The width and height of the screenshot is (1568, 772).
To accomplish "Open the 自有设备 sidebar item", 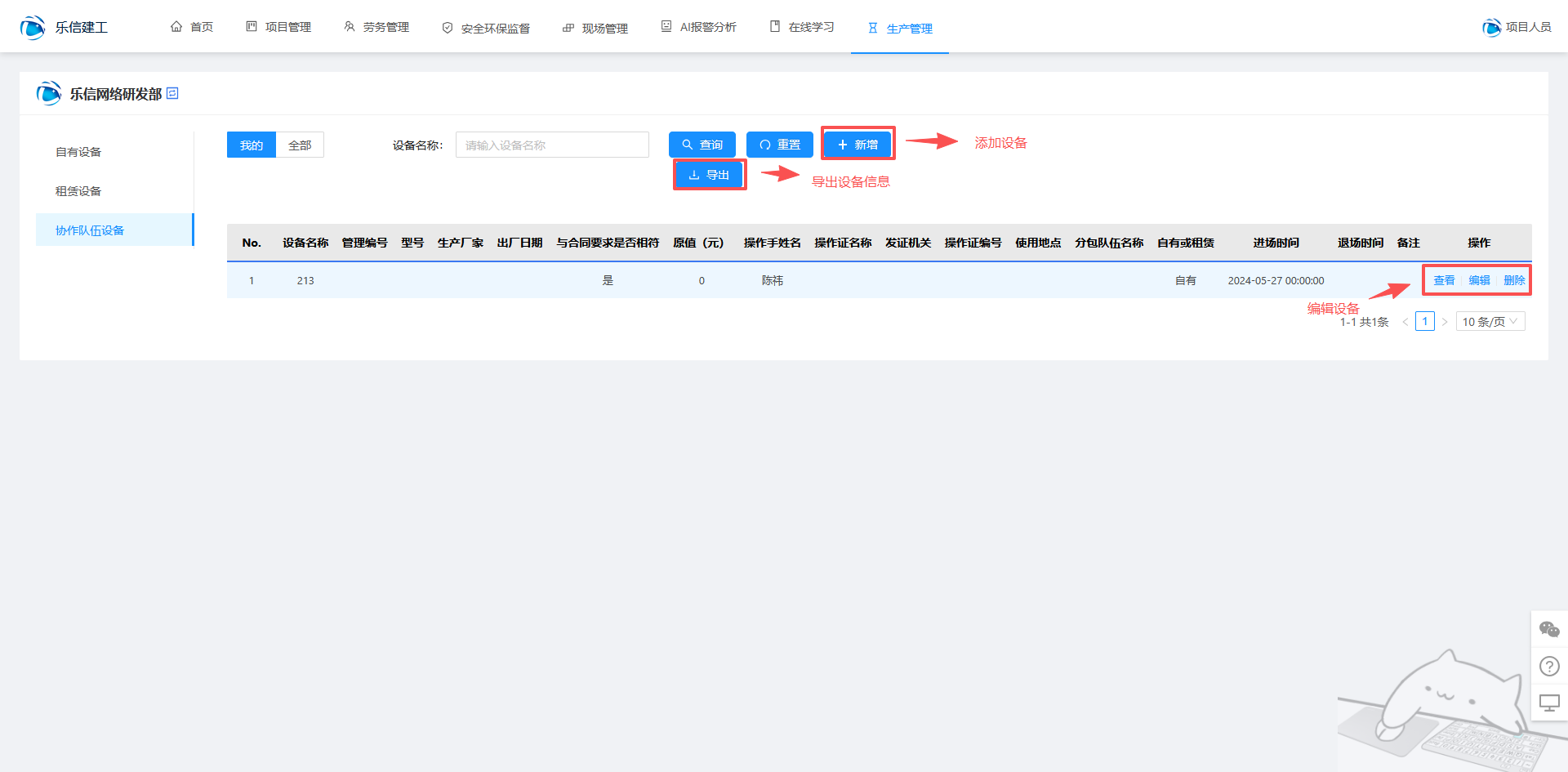I will pos(78,152).
